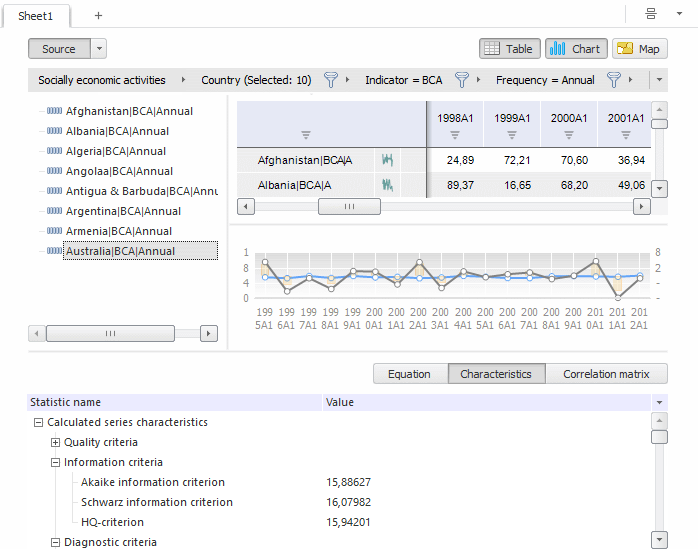Add a new sheet with plus button
This screenshot has height=549, width=698.
pyautogui.click(x=98, y=16)
